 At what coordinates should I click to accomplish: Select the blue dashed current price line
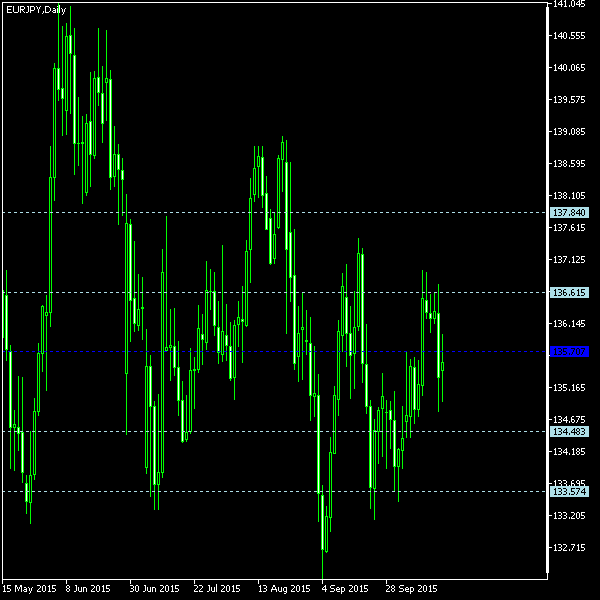pyautogui.click(x=275, y=351)
